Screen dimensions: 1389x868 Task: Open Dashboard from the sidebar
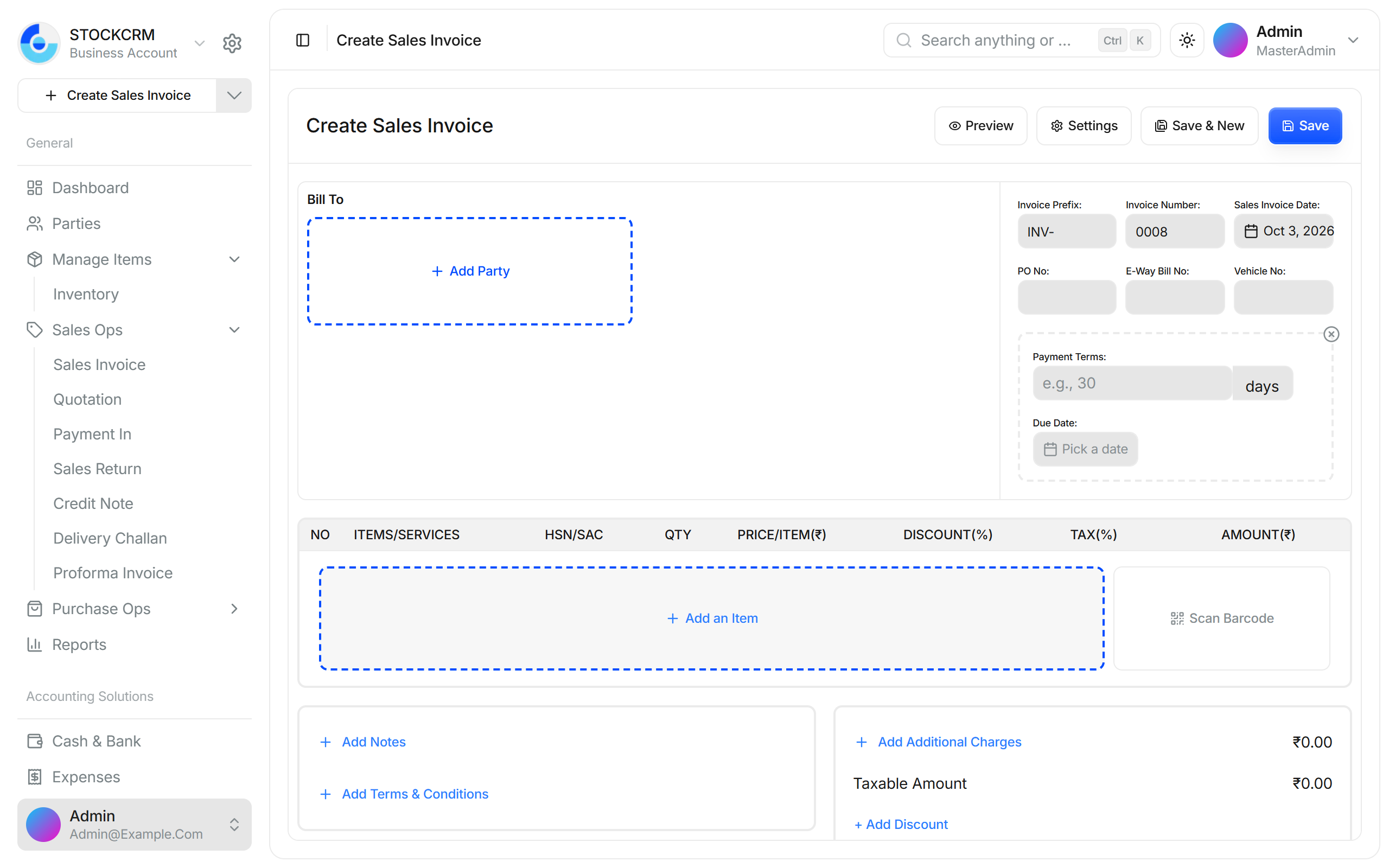tap(135, 188)
